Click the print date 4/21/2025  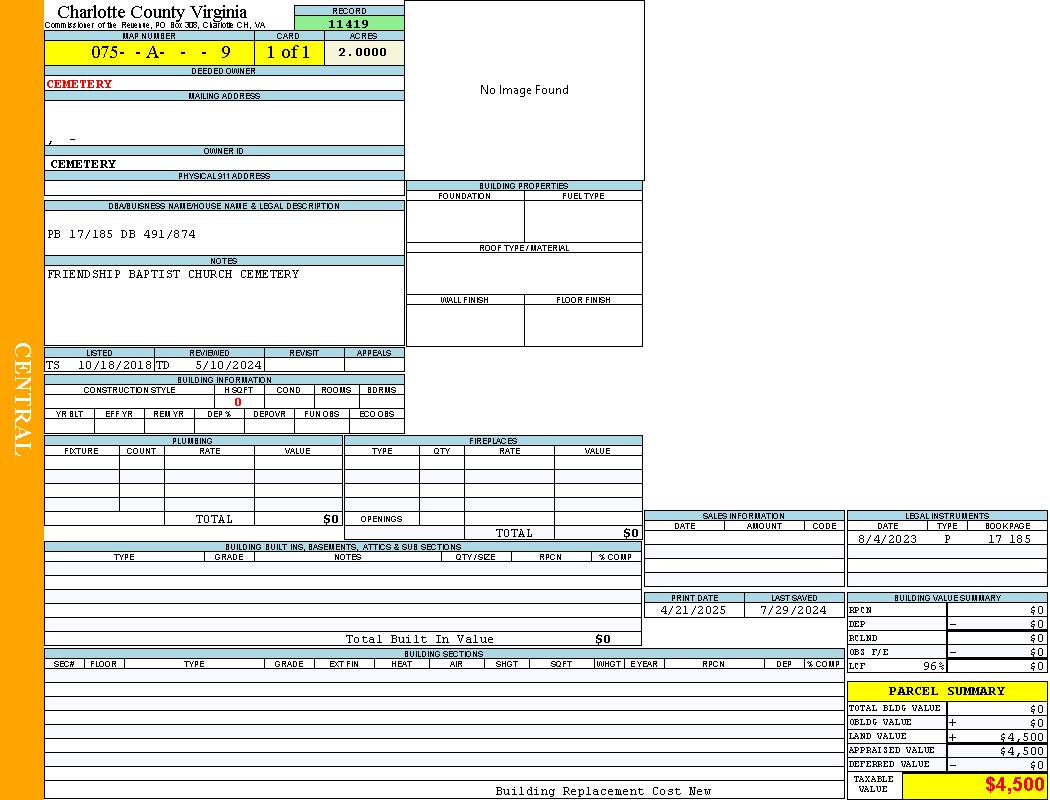[694, 610]
